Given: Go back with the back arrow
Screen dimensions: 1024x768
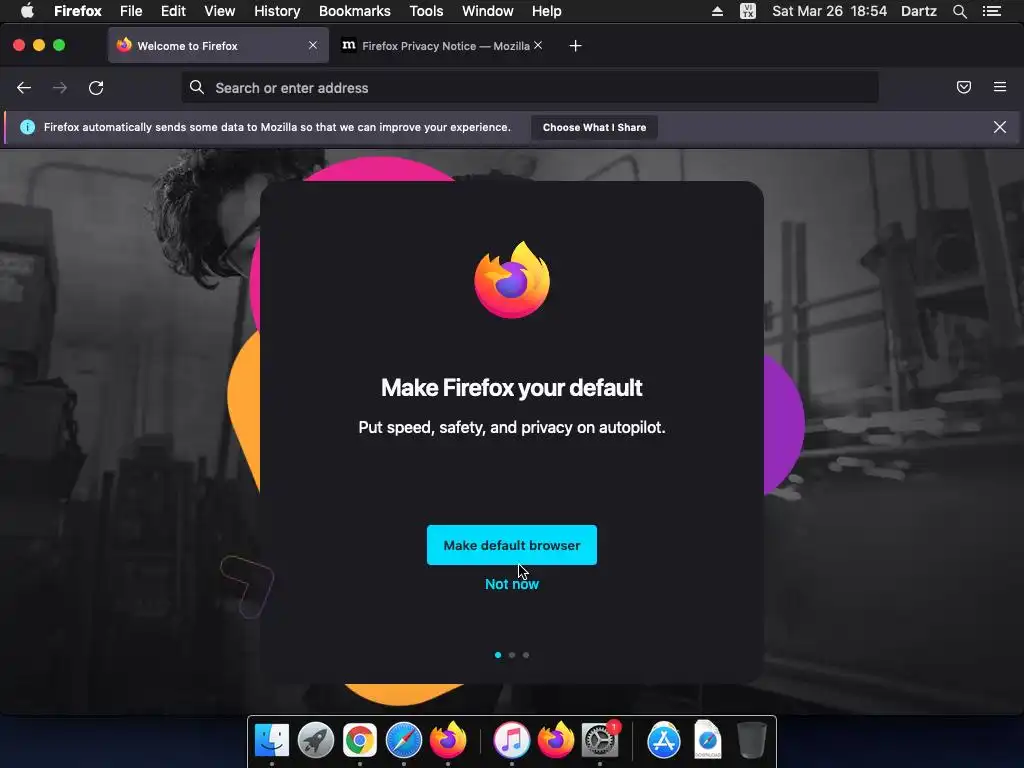Looking at the screenshot, I should click(x=24, y=88).
